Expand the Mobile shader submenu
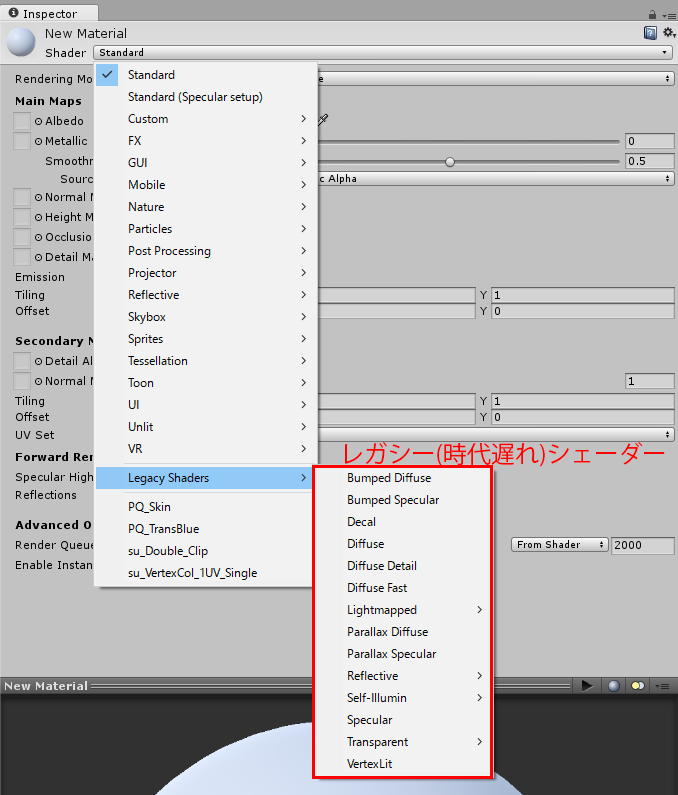This screenshot has width=678, height=795. point(206,185)
